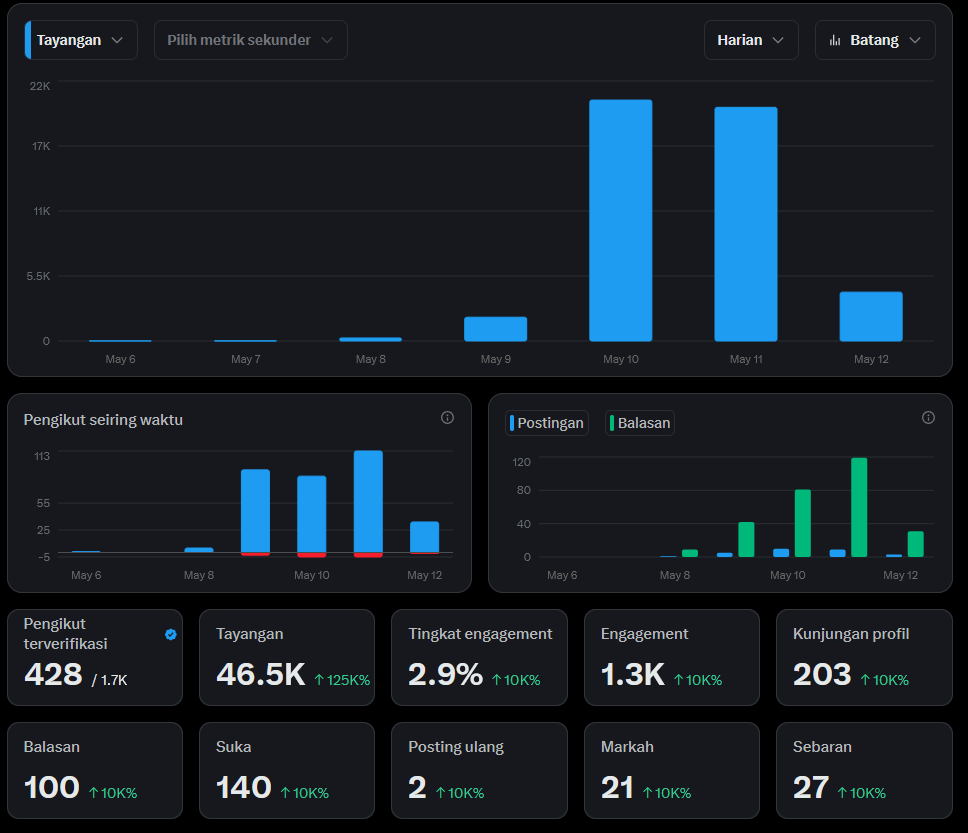
Task: Click the Pengikut seiring waktu title
Action: [103, 420]
